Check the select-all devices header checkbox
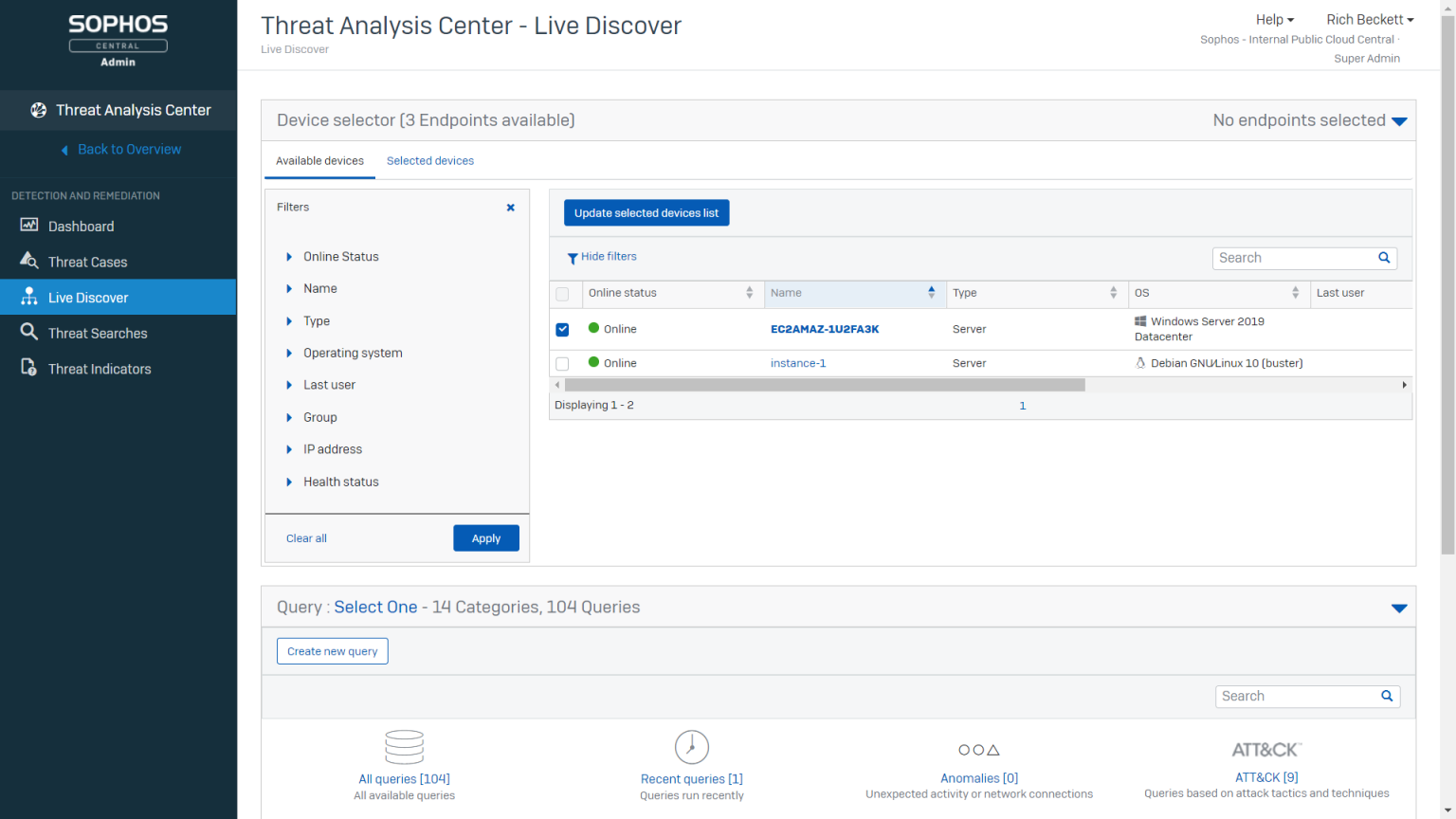This screenshot has height=819, width=1456. (x=563, y=294)
